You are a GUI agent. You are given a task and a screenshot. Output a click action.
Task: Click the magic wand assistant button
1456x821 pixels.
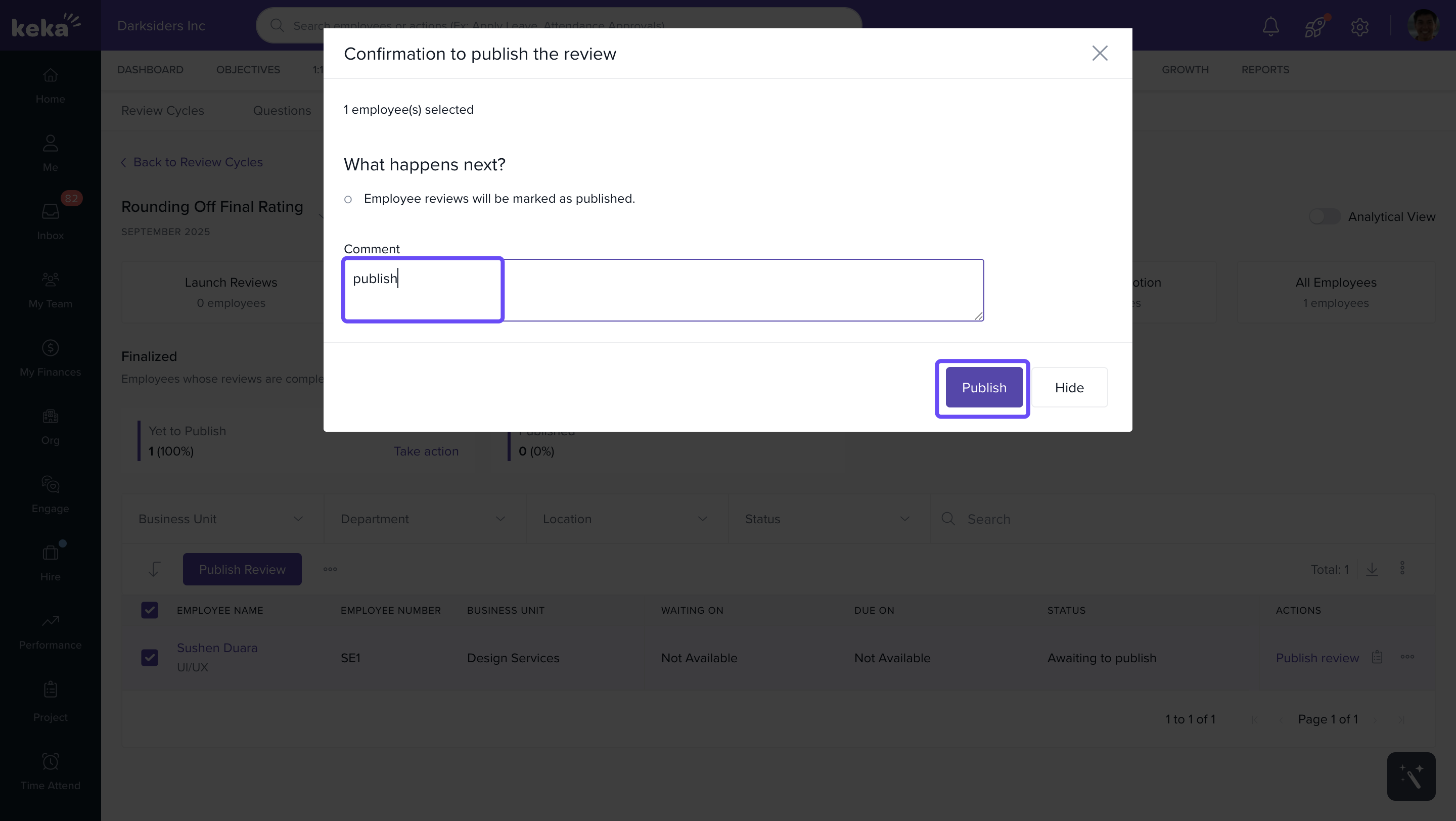point(1411,776)
